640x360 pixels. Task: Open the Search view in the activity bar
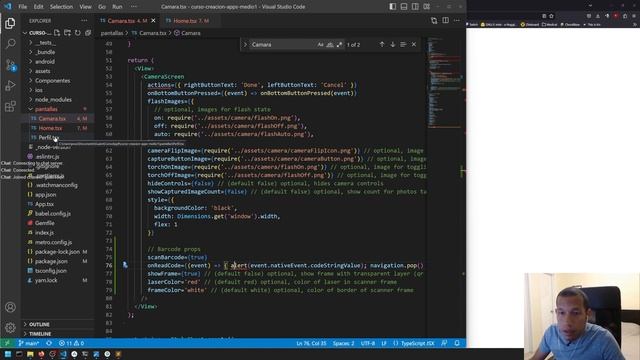point(10,43)
